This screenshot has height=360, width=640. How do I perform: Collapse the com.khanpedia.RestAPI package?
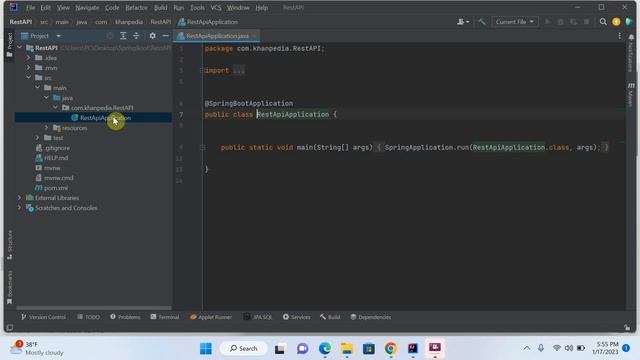(55, 107)
